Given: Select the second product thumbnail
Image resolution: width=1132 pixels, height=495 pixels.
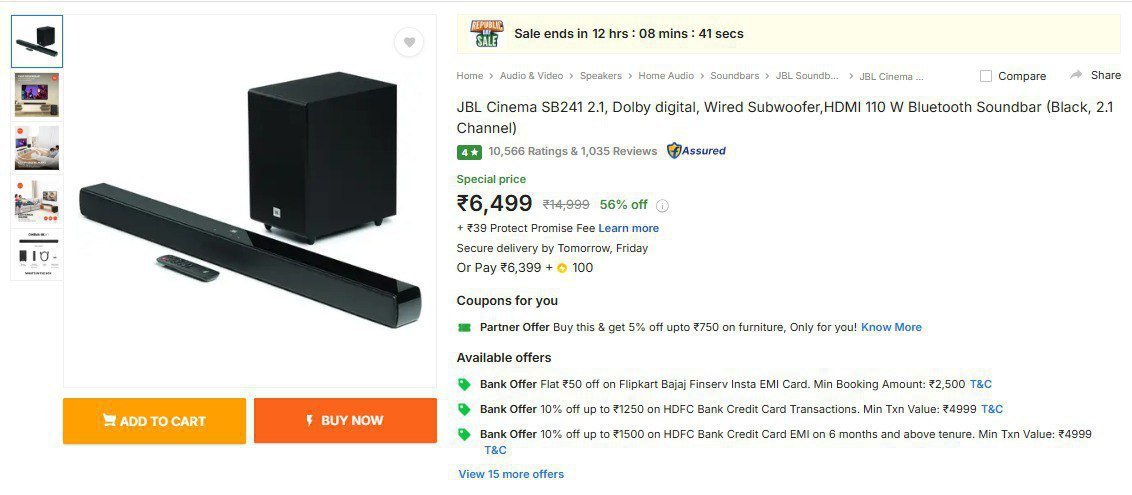Looking at the screenshot, I should pyautogui.click(x=37, y=94).
